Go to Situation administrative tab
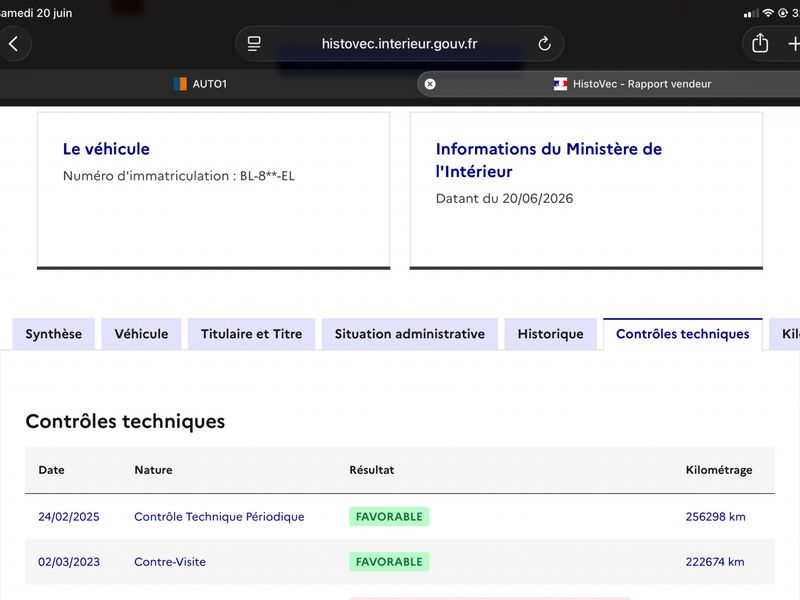The image size is (800, 600). 410,334
